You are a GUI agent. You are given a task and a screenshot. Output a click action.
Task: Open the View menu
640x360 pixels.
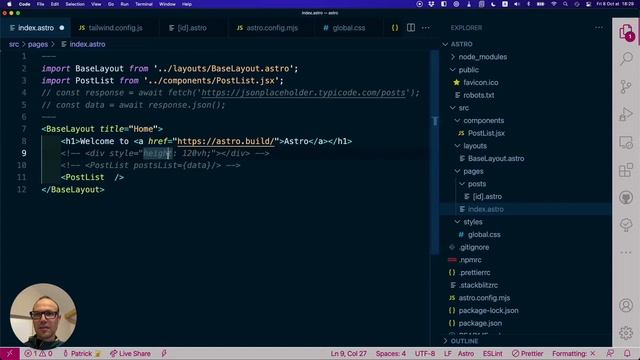tap(96, 4)
